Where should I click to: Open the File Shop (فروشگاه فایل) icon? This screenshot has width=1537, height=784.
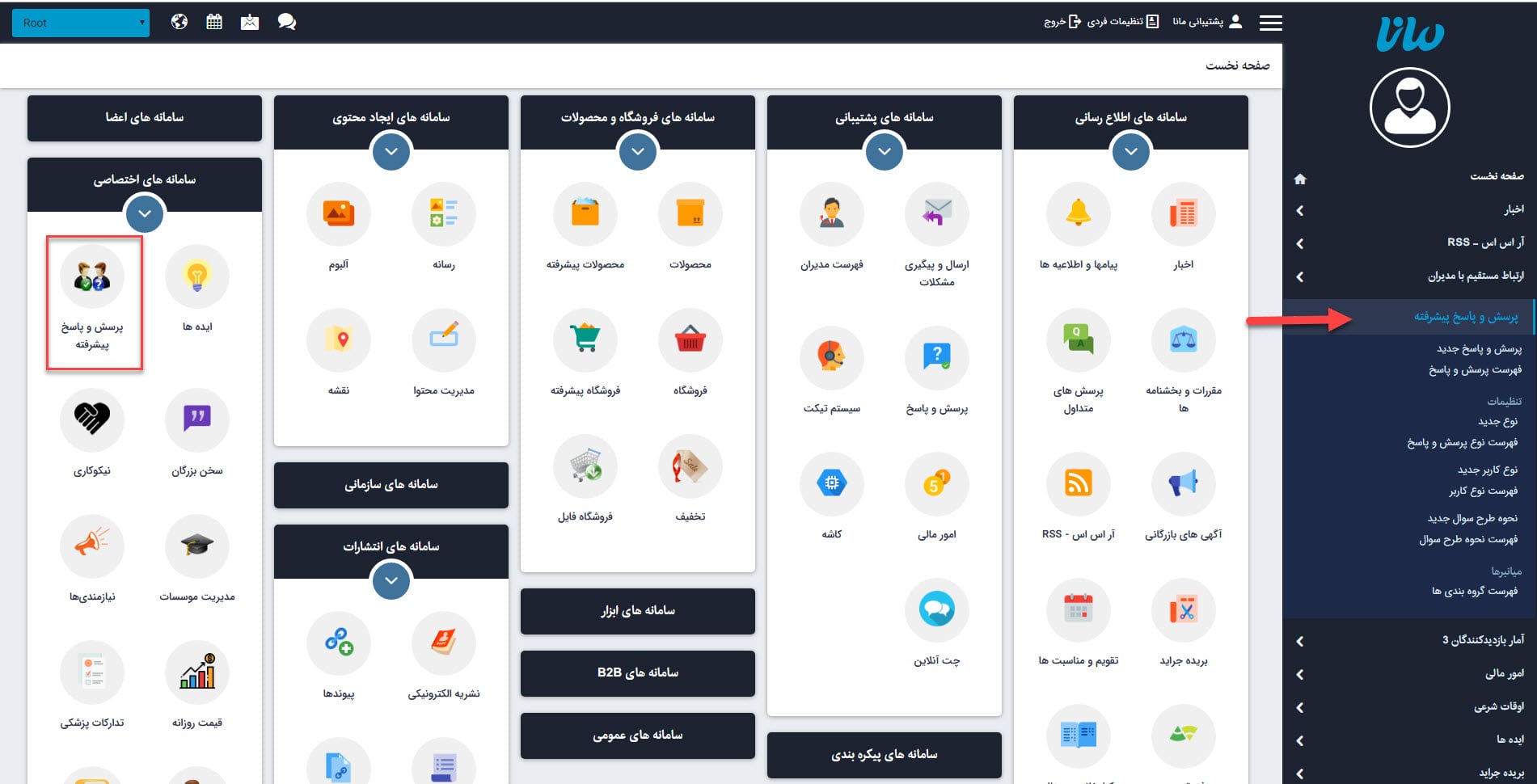pyautogui.click(x=585, y=466)
